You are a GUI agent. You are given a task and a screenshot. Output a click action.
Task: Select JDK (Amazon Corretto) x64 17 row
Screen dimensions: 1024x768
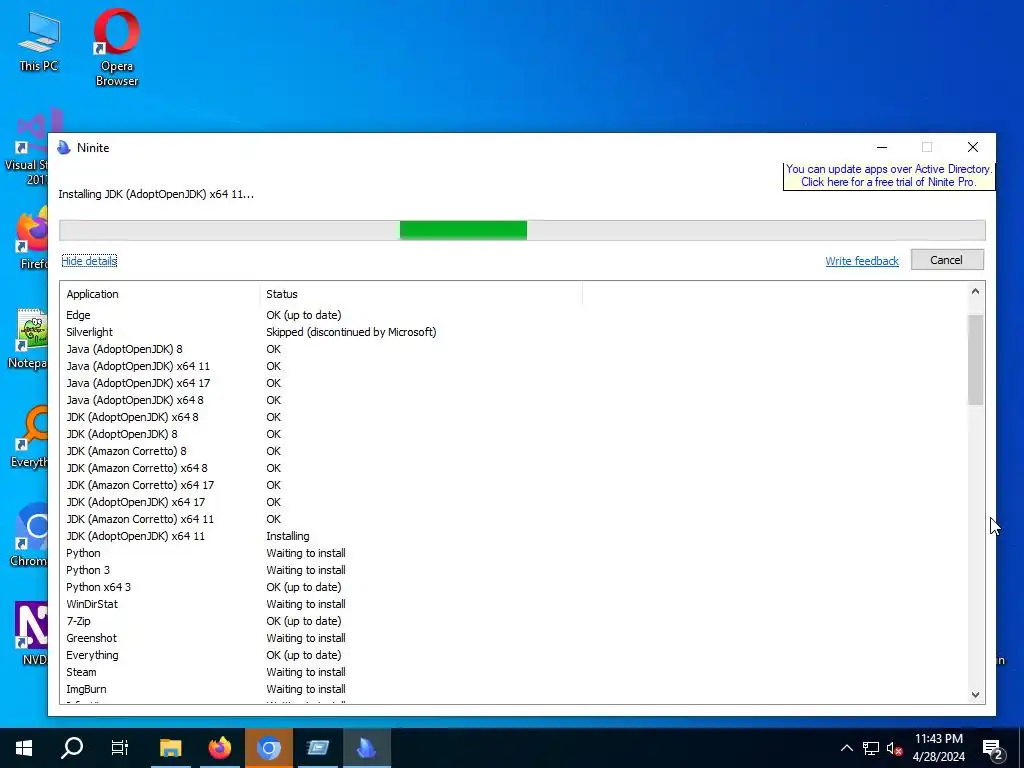coord(513,485)
